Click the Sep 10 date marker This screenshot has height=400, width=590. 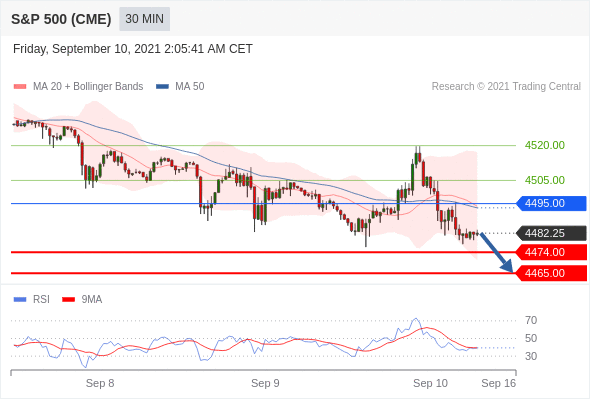(x=430, y=383)
